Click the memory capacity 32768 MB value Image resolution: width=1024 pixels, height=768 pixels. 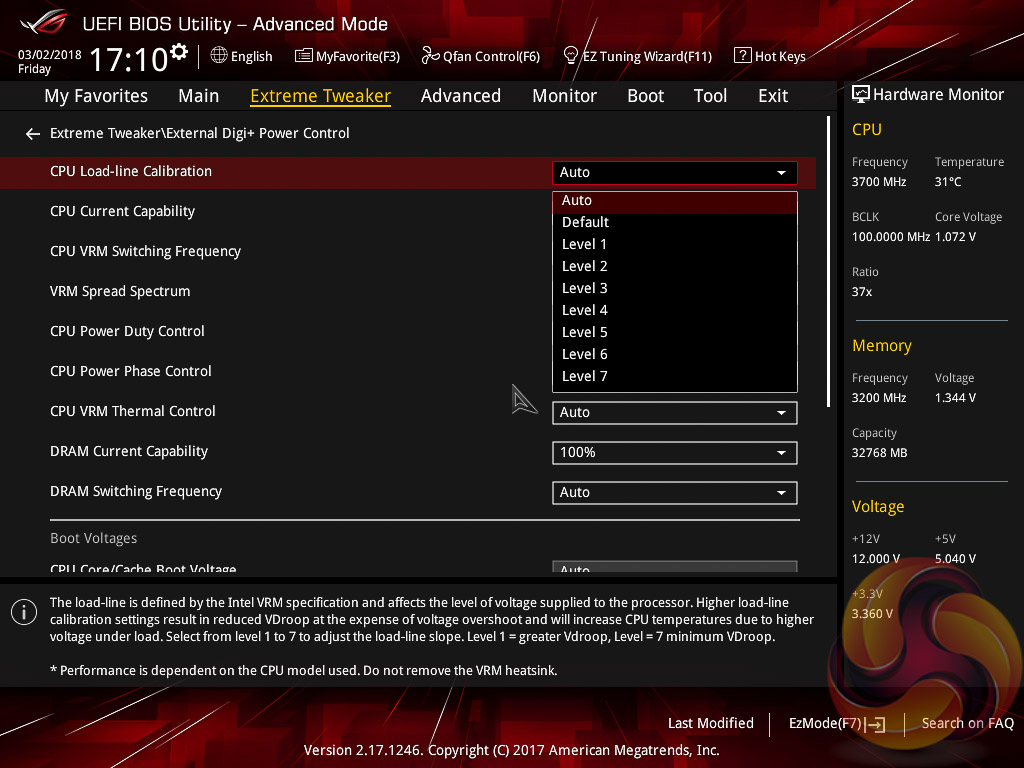[x=880, y=453]
